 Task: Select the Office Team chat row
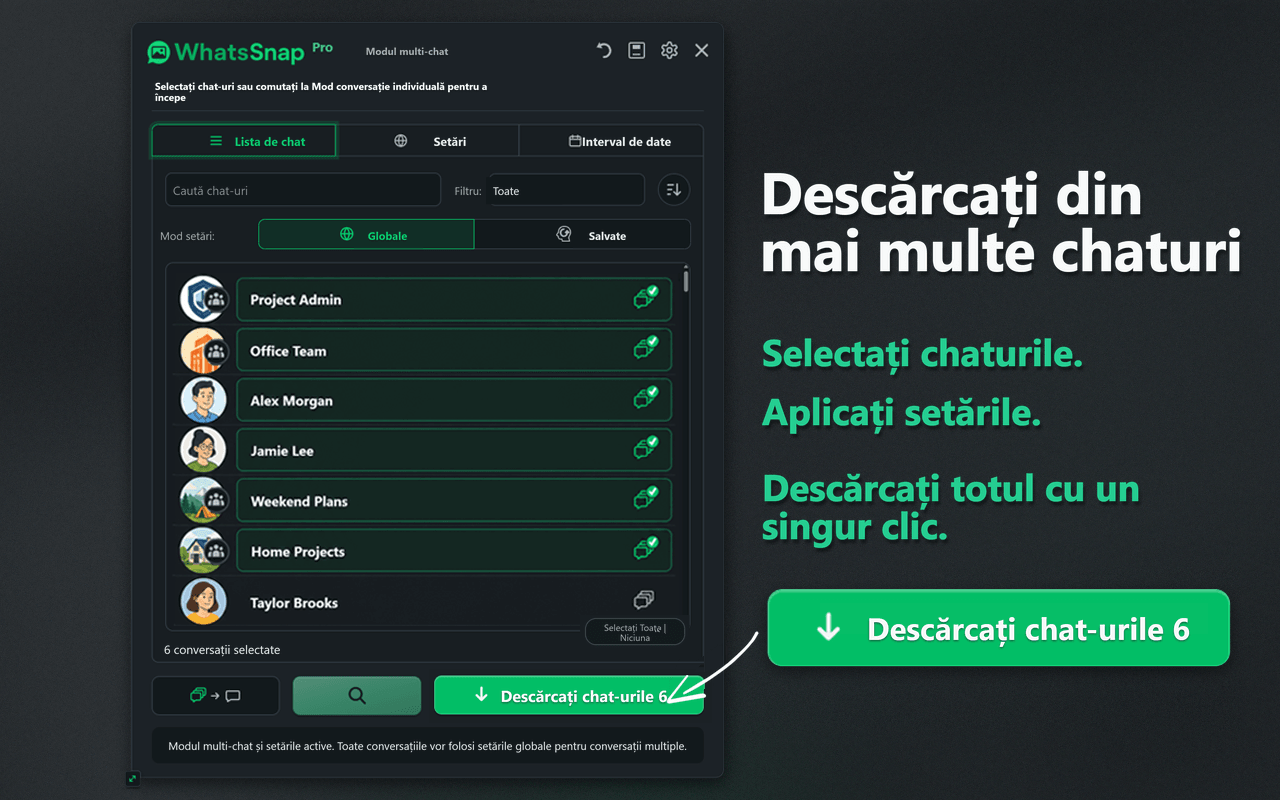point(454,350)
